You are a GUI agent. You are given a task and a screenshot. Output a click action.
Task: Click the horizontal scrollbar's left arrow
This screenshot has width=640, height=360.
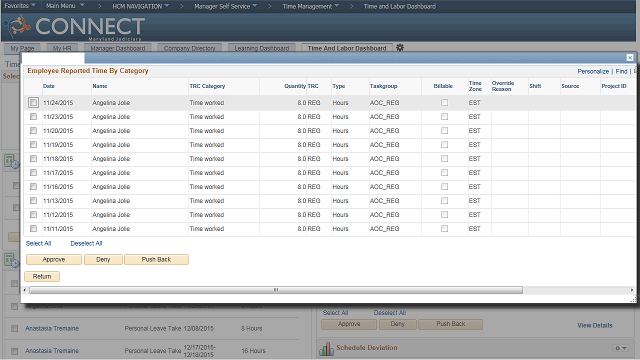[25, 290]
